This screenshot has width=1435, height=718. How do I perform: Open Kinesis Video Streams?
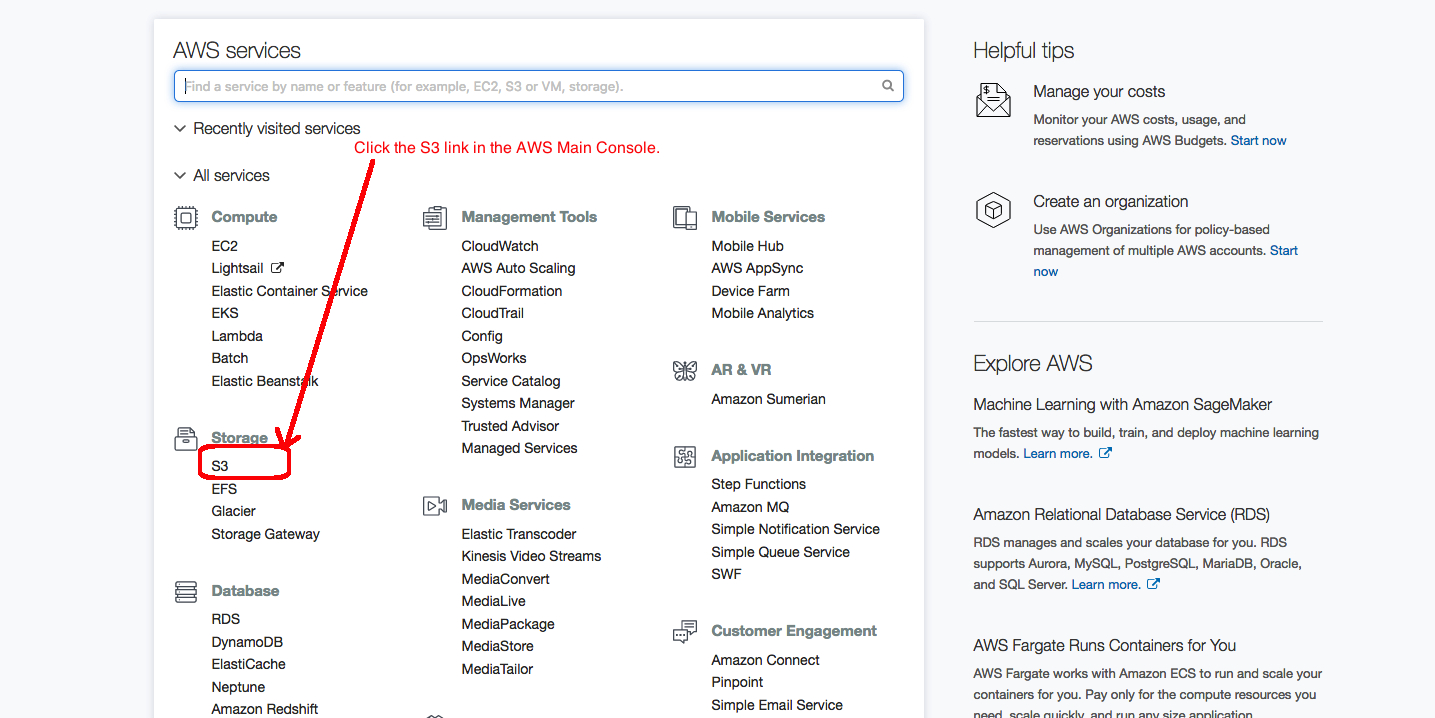(531, 556)
